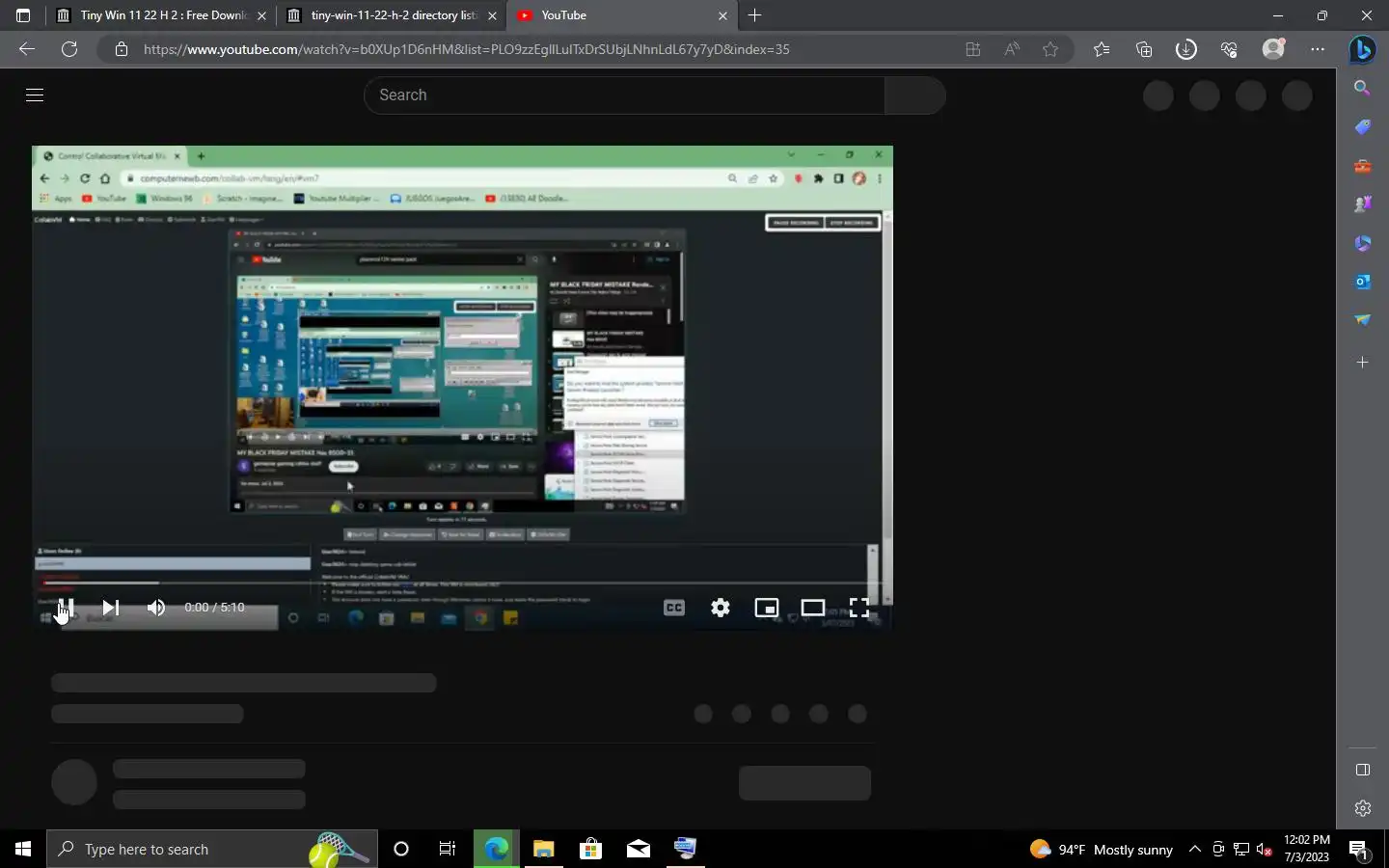Viewport: 1389px width, 868px height.
Task: Open Edge sidebar settings gear
Action: (x=1362, y=808)
